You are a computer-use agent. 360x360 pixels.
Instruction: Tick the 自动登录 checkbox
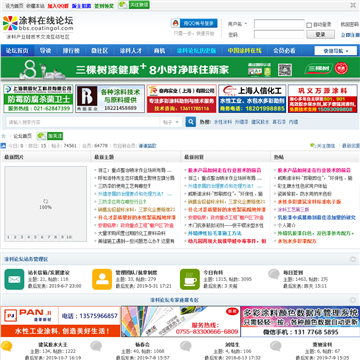(309, 25)
